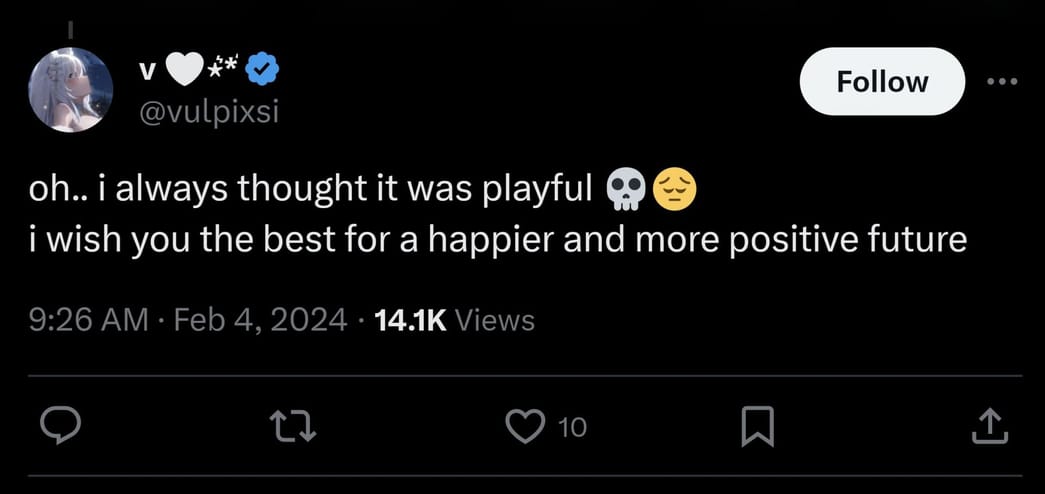Image resolution: width=1045 pixels, height=494 pixels.
Task: View the 14.1K Views analytics
Action: [x=453, y=320]
